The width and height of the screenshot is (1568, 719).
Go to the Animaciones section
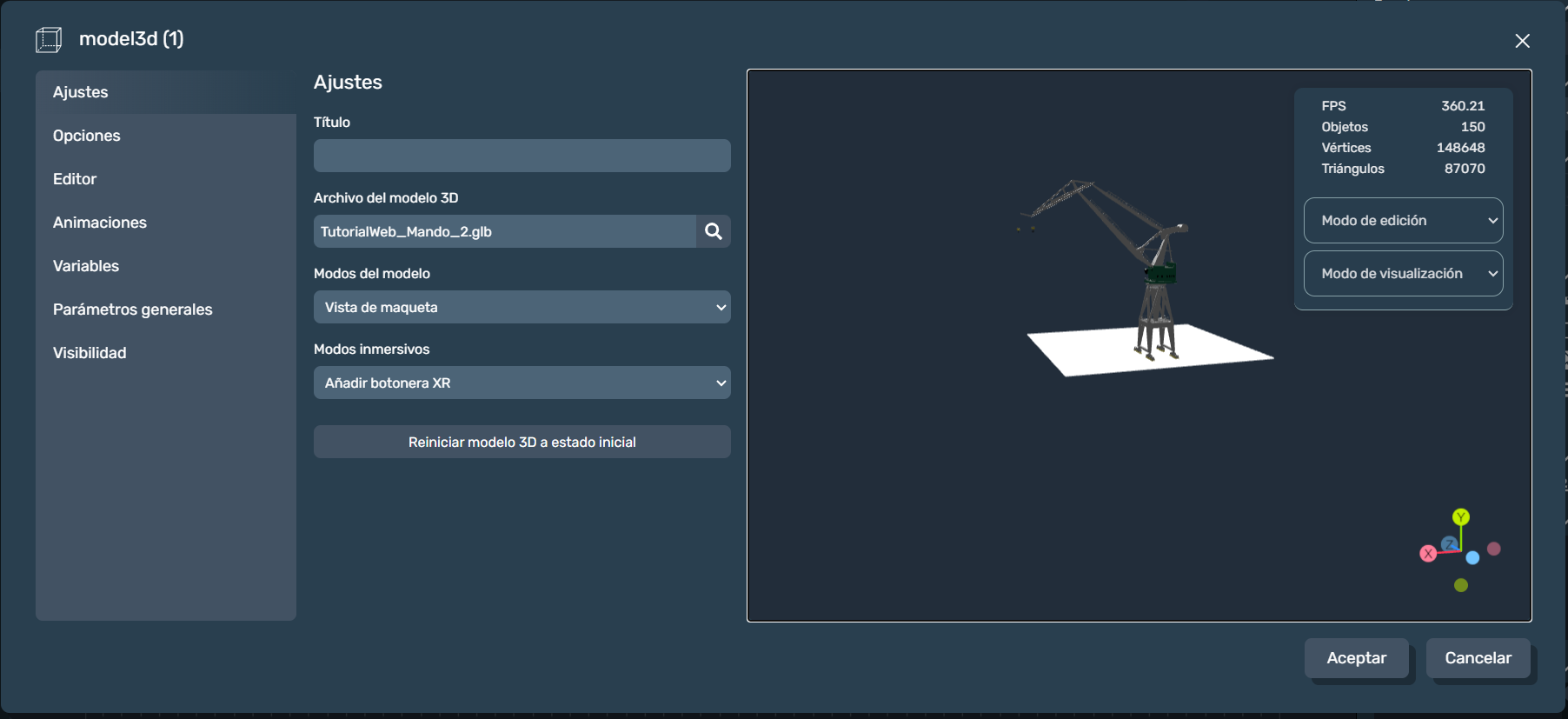tap(166, 223)
